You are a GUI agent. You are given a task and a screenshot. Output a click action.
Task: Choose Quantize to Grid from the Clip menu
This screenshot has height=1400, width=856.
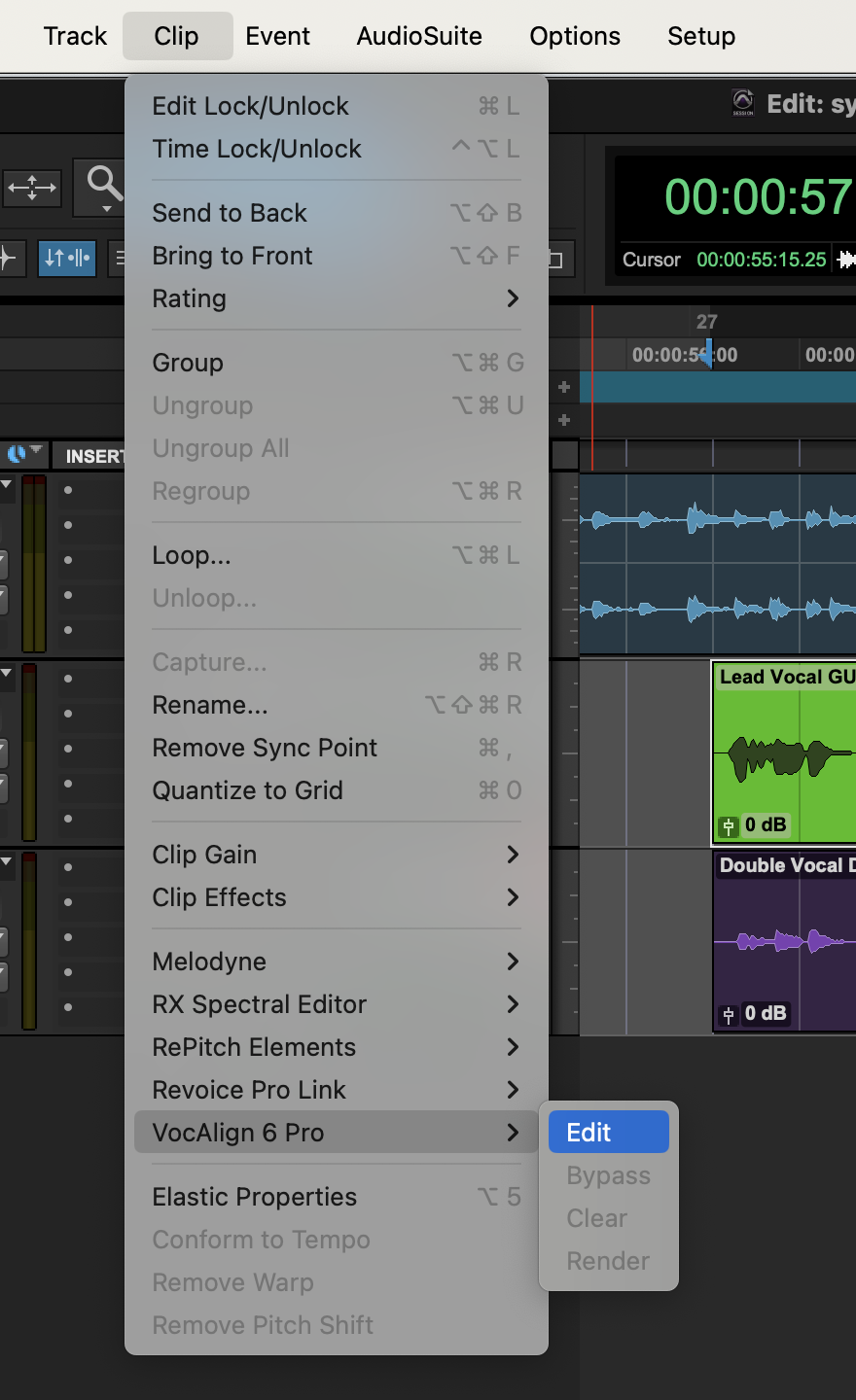click(246, 790)
